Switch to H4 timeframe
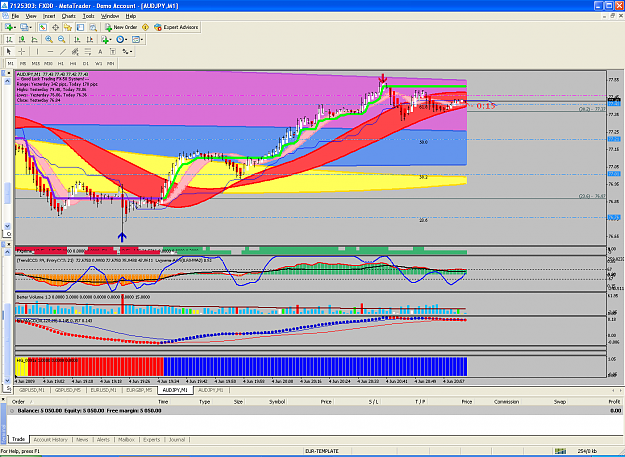Image resolution: width=625 pixels, height=457 pixels. [73, 63]
